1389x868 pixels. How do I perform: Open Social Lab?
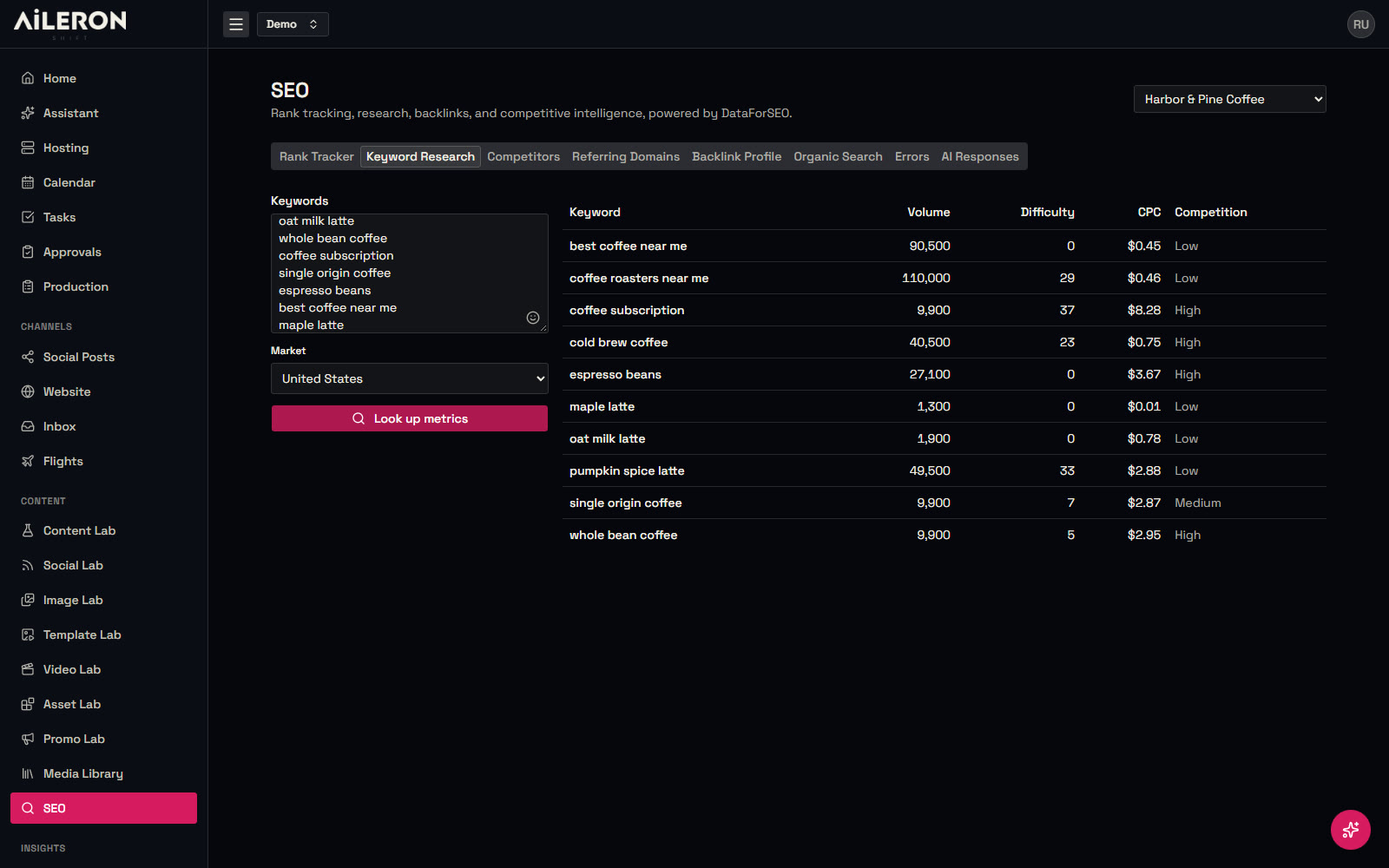tap(103, 565)
